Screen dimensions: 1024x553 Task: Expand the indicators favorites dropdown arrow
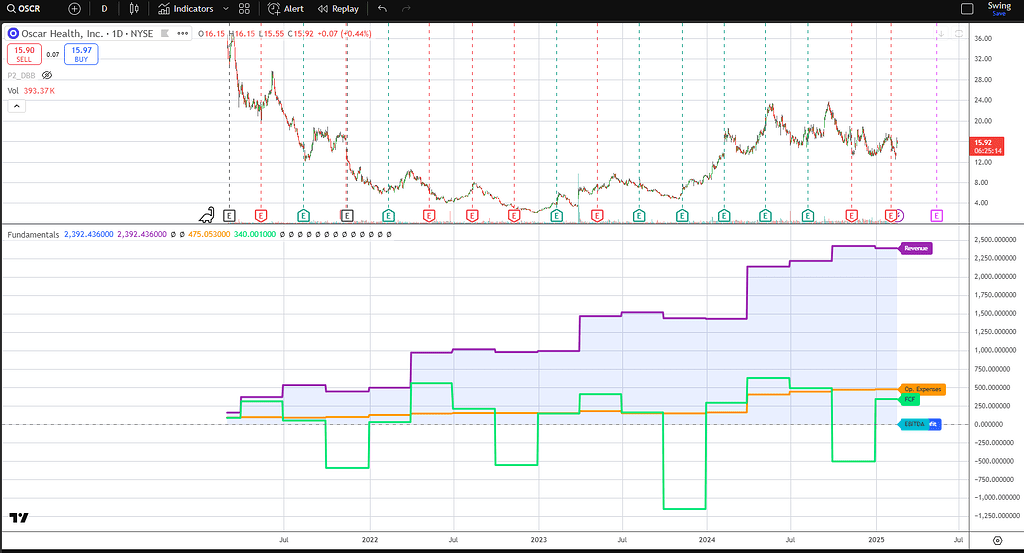(x=224, y=8)
